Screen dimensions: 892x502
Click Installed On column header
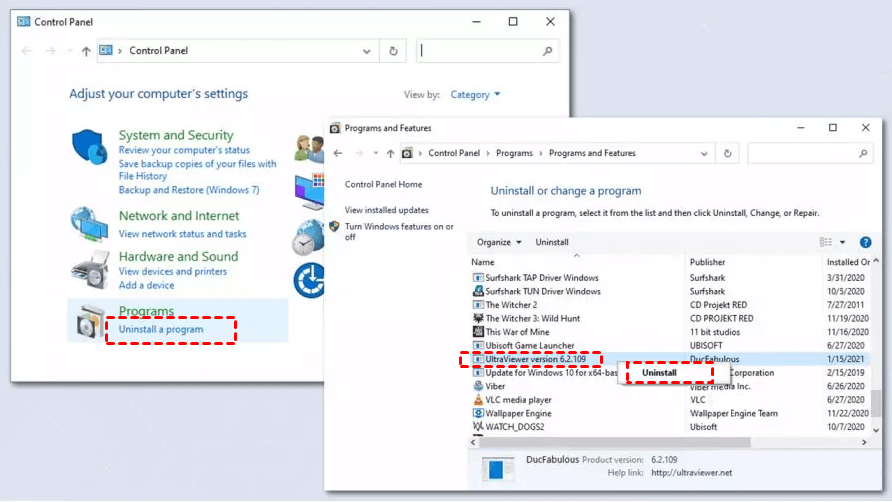coord(848,262)
